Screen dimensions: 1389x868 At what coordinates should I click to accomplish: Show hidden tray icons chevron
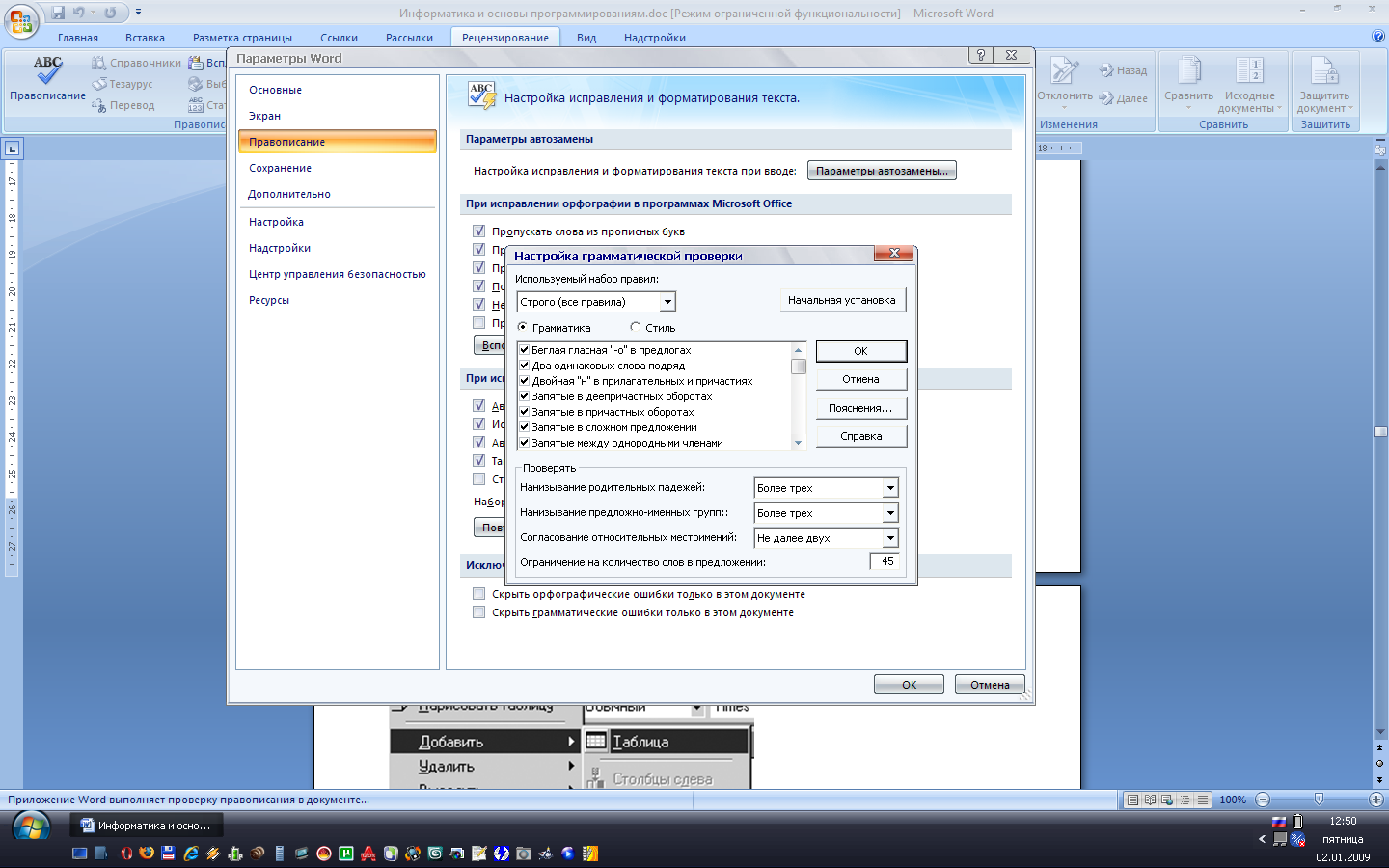tap(1262, 839)
